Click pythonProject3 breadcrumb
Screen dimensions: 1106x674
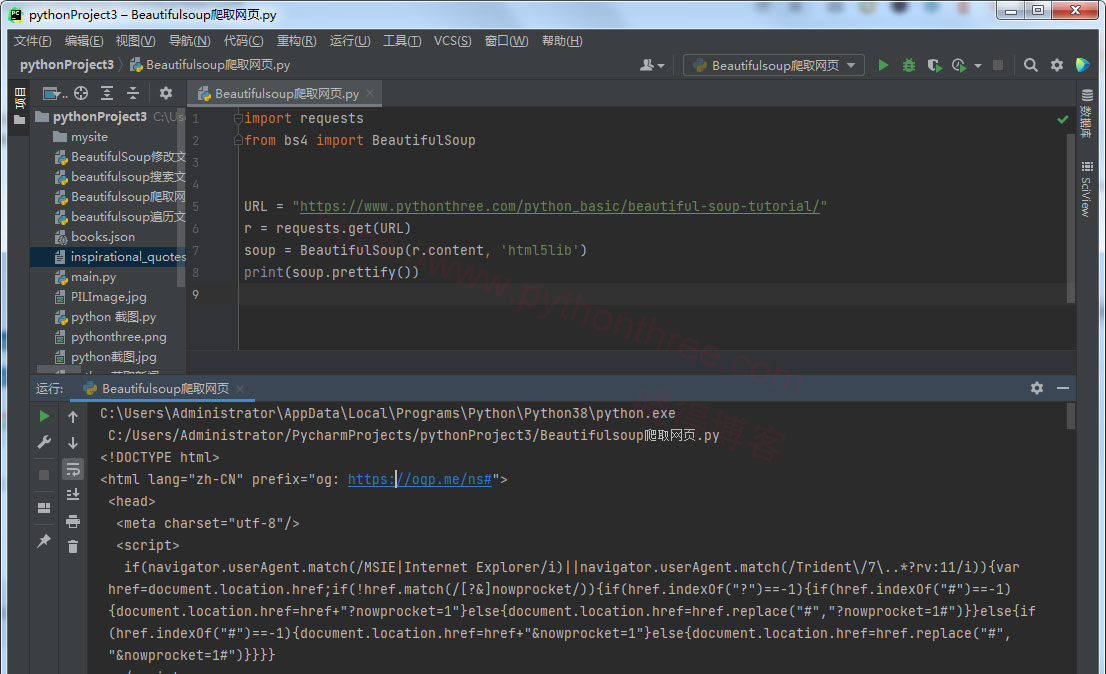pyautogui.click(x=66, y=65)
